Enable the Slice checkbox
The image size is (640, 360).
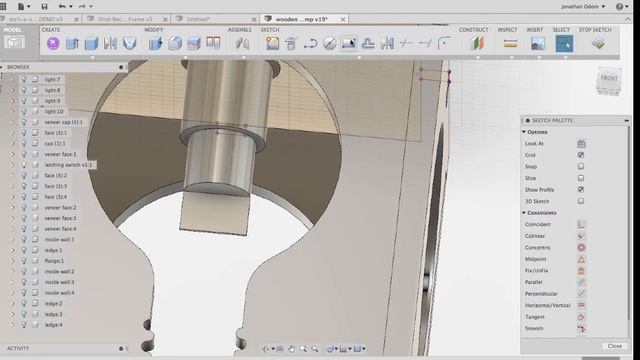[x=581, y=178]
